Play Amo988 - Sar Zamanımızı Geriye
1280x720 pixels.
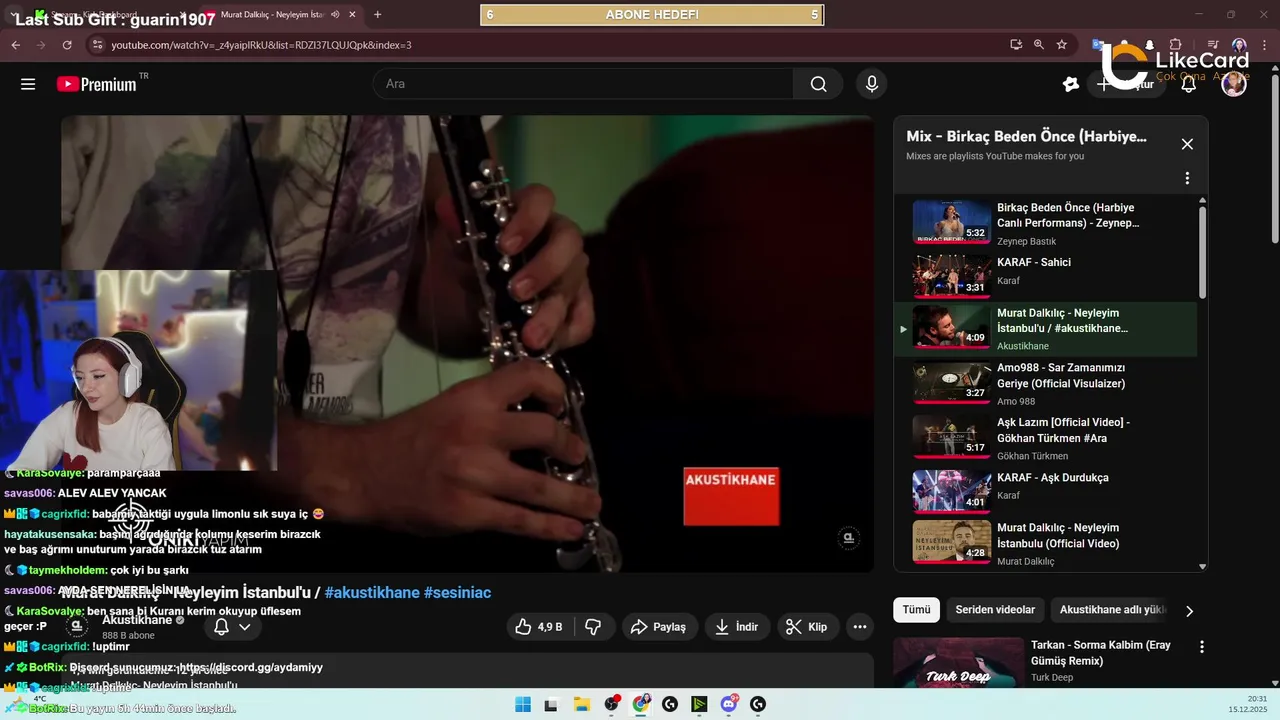pyautogui.click(x=1045, y=383)
